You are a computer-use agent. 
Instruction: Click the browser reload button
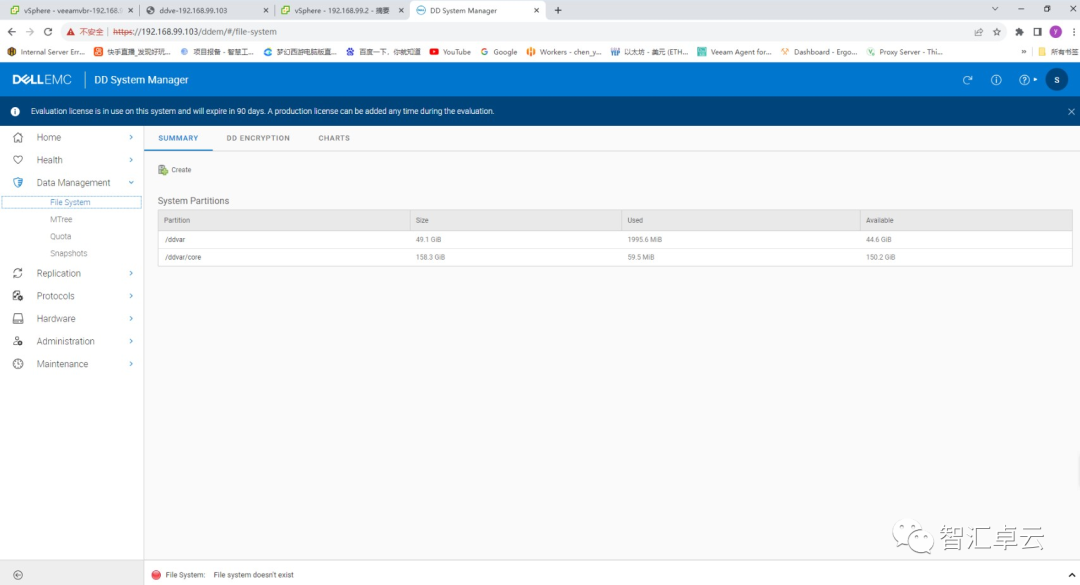[x=48, y=32]
